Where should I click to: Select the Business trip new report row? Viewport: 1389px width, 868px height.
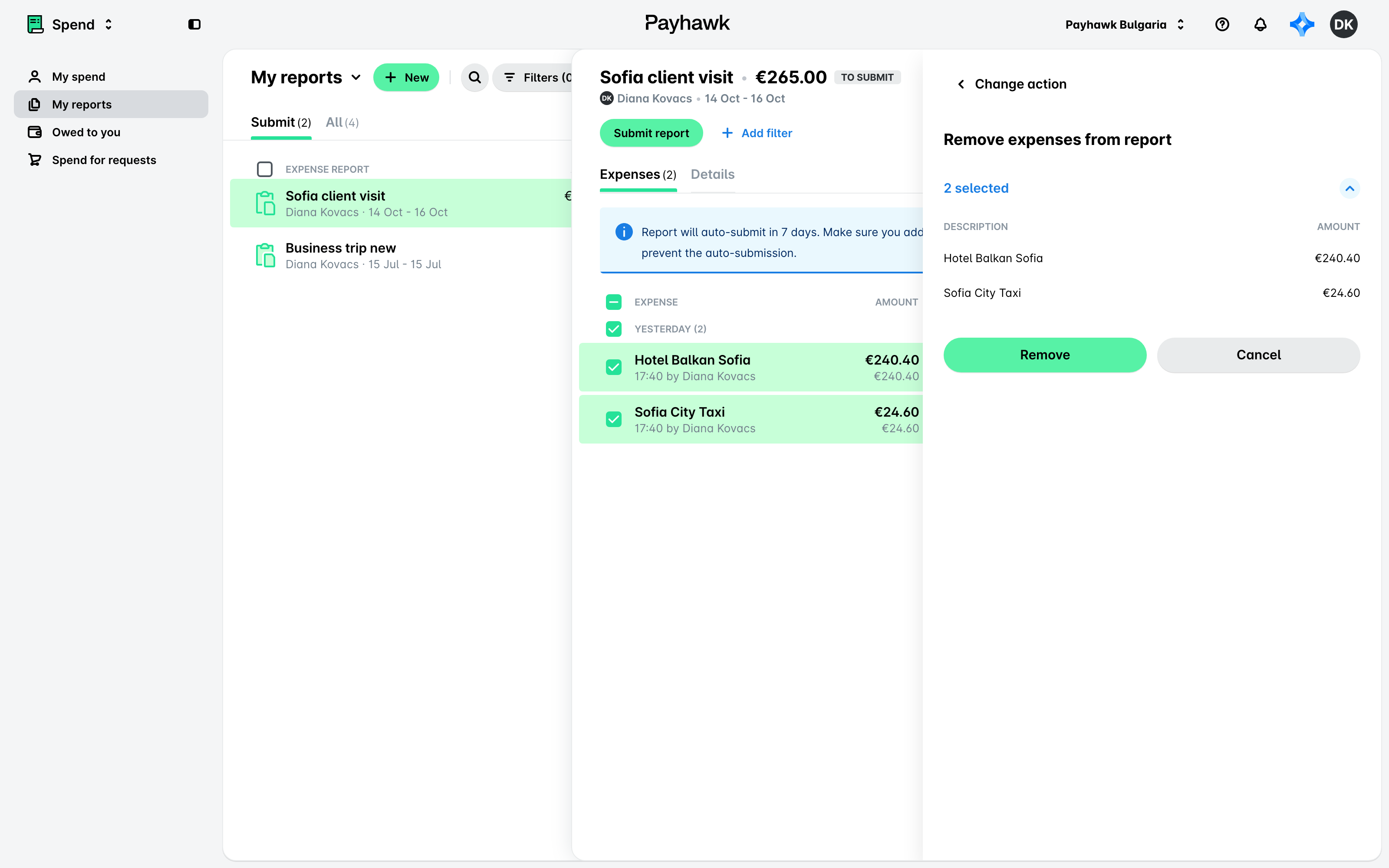point(401,256)
